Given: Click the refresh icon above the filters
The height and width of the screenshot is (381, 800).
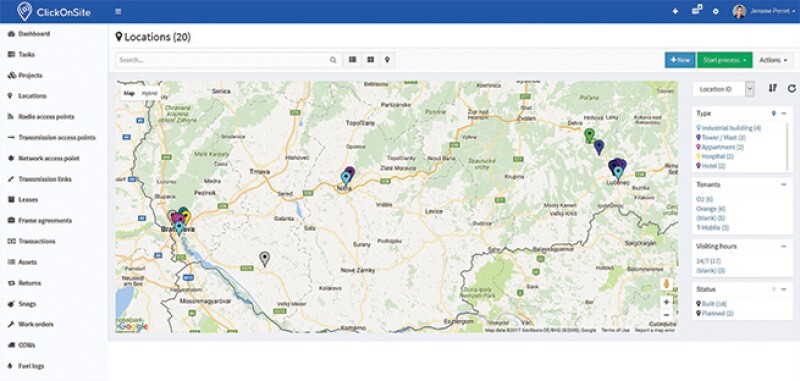Looking at the screenshot, I should (x=791, y=88).
